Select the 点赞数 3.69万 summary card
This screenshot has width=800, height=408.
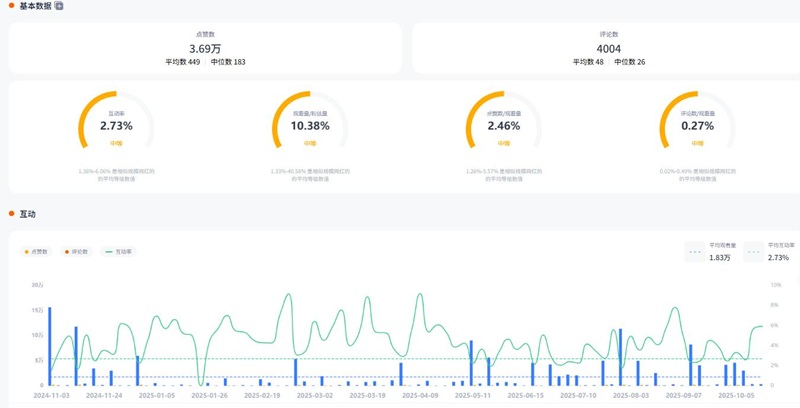(x=205, y=47)
